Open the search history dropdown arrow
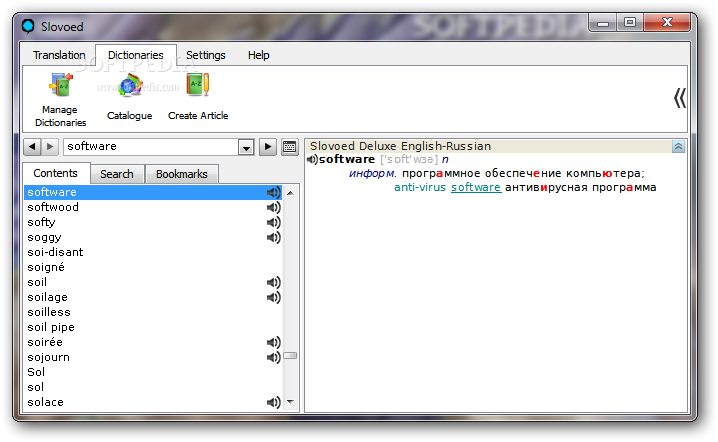The width and height of the screenshot is (718, 442). pyautogui.click(x=246, y=147)
